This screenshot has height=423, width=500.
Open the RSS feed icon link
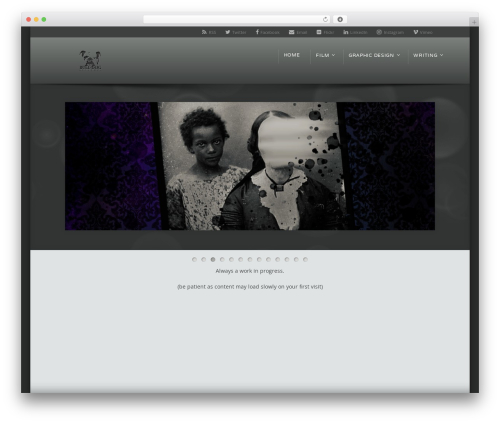click(x=204, y=32)
